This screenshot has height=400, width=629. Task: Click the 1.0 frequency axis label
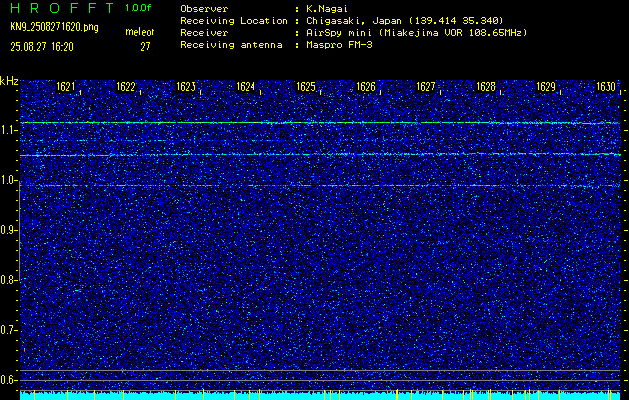pos(7,180)
